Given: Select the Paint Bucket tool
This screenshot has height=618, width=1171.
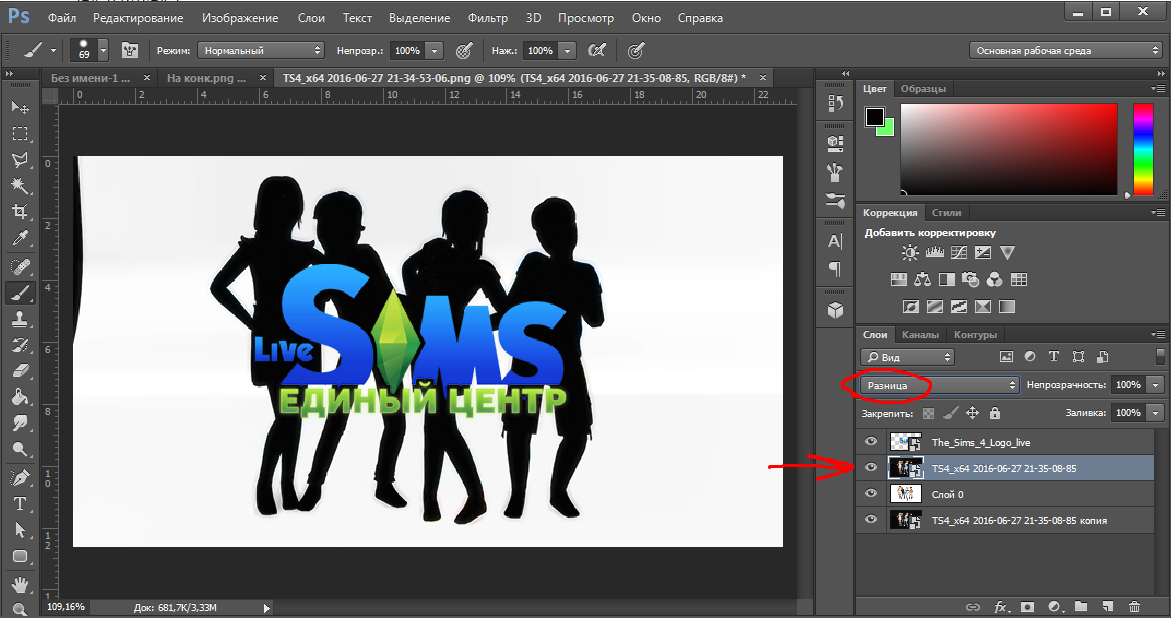Looking at the screenshot, I should tap(20, 397).
